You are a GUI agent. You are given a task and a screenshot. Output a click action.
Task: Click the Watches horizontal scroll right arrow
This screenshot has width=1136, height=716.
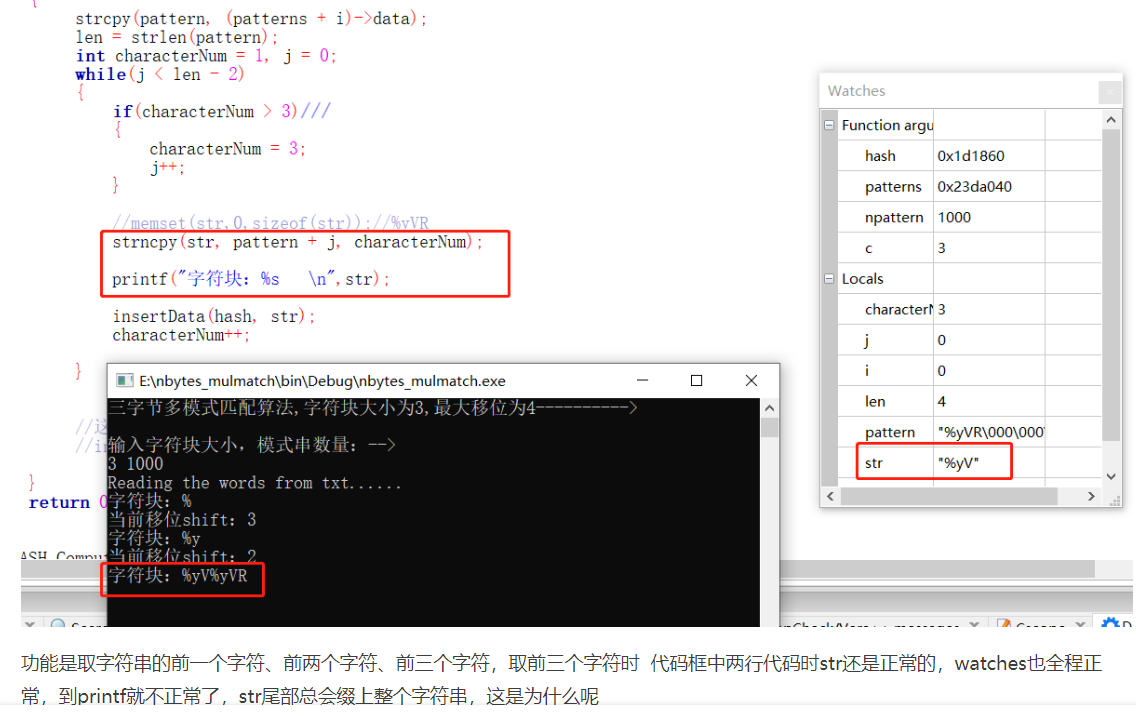pyautogui.click(x=1091, y=496)
